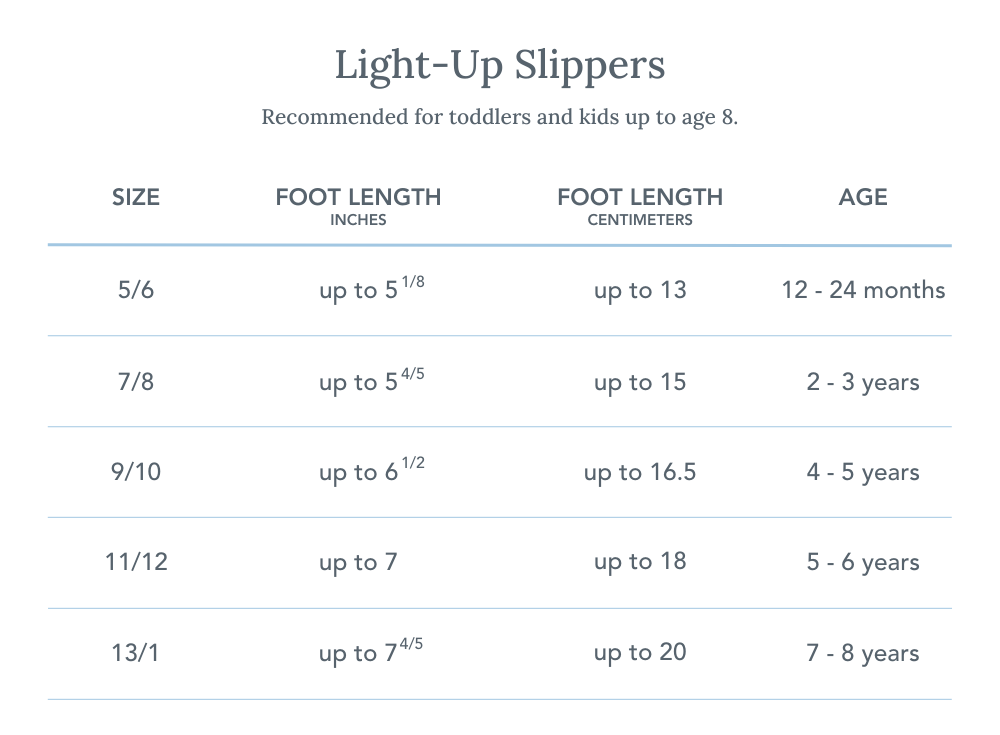Click the recommended age subtitle text
The height and width of the screenshot is (735, 1000).
500,117
